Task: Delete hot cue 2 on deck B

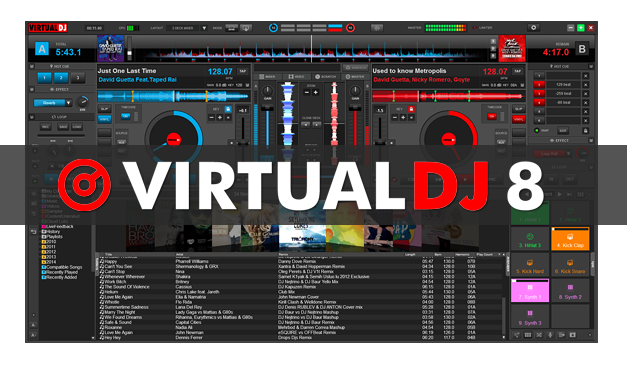Action: pos(585,85)
